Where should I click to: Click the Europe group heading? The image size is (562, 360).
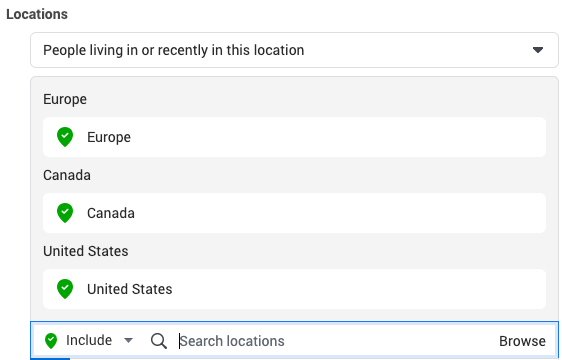tap(65, 99)
